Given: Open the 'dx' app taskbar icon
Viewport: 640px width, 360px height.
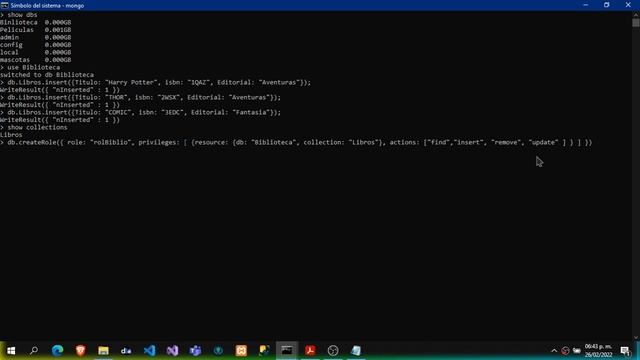Looking at the screenshot, I should click(x=126, y=350).
